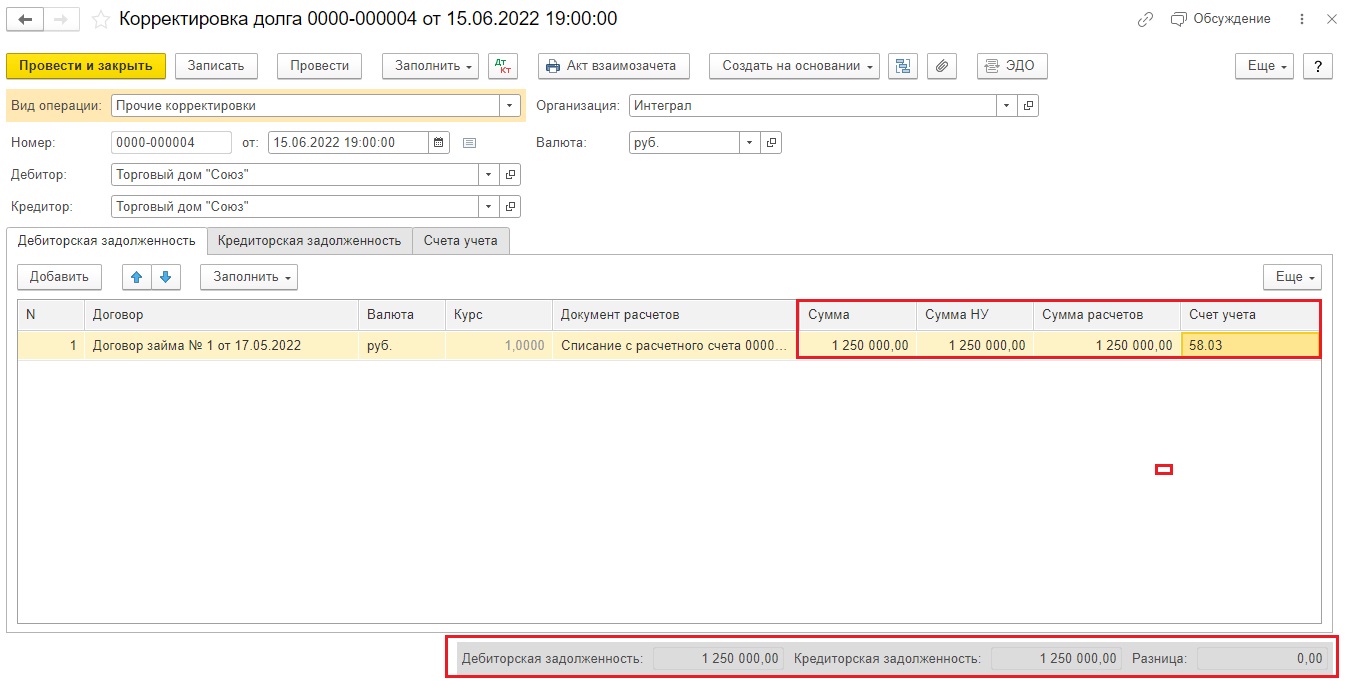Viewport: 1351px width, 681px height.
Task: Click Провести и закрыть button
Action: [x=86, y=66]
